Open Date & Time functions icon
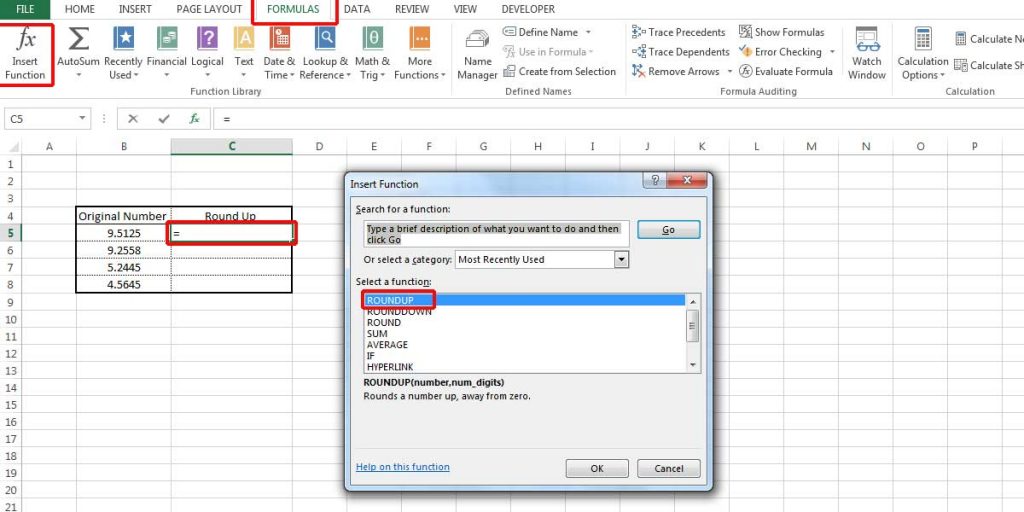The image size is (1024, 512). pyautogui.click(x=280, y=39)
